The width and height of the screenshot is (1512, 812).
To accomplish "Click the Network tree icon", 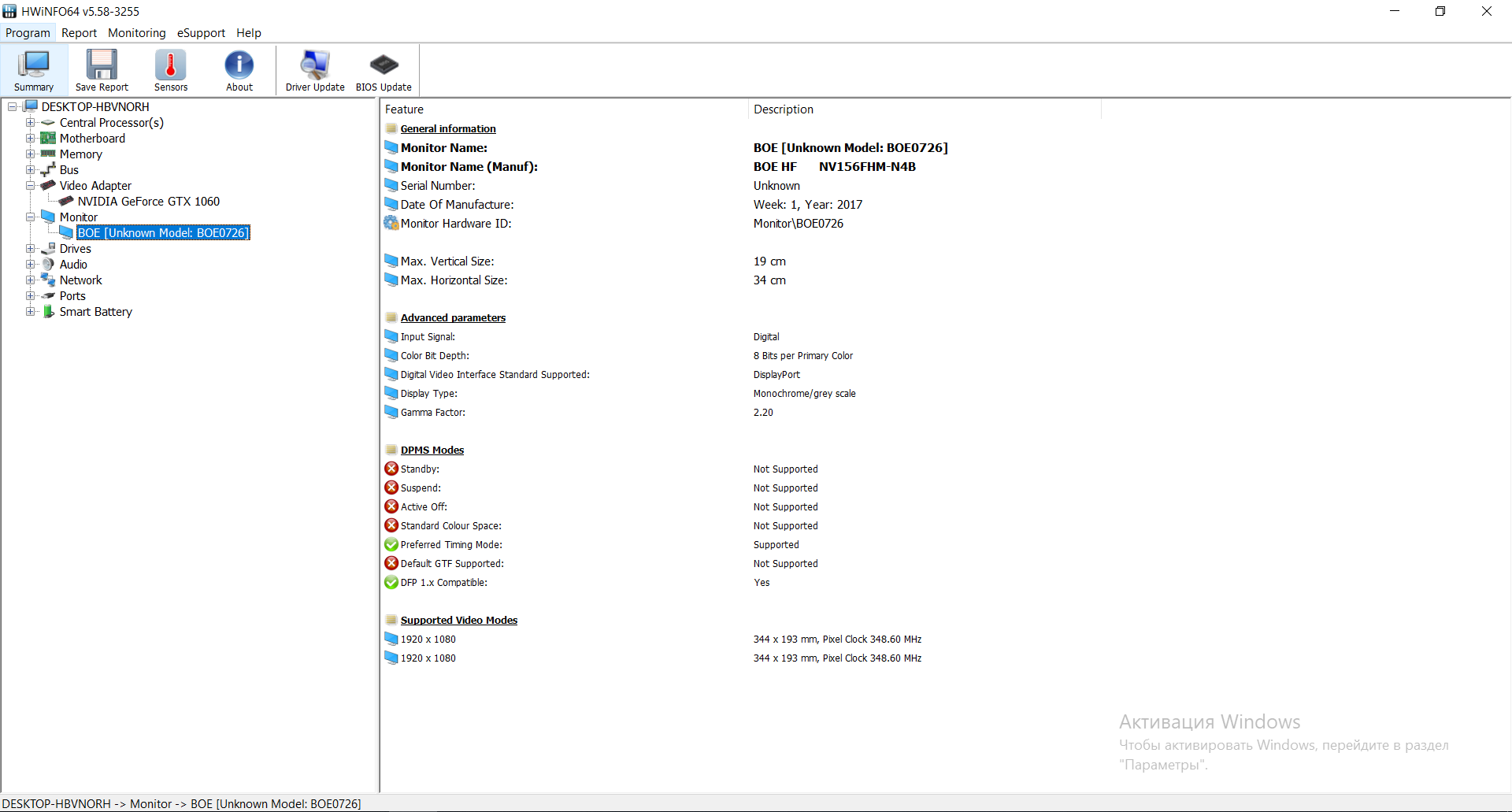I will (x=48, y=280).
